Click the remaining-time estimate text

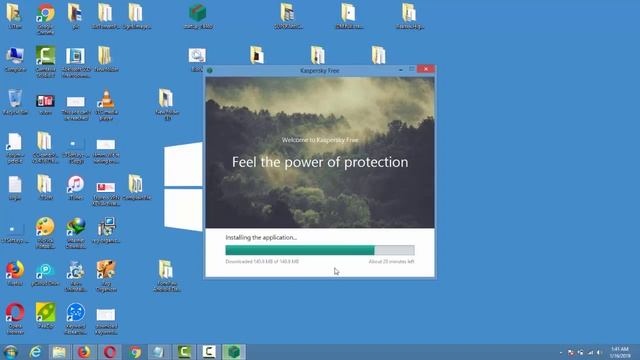391,261
